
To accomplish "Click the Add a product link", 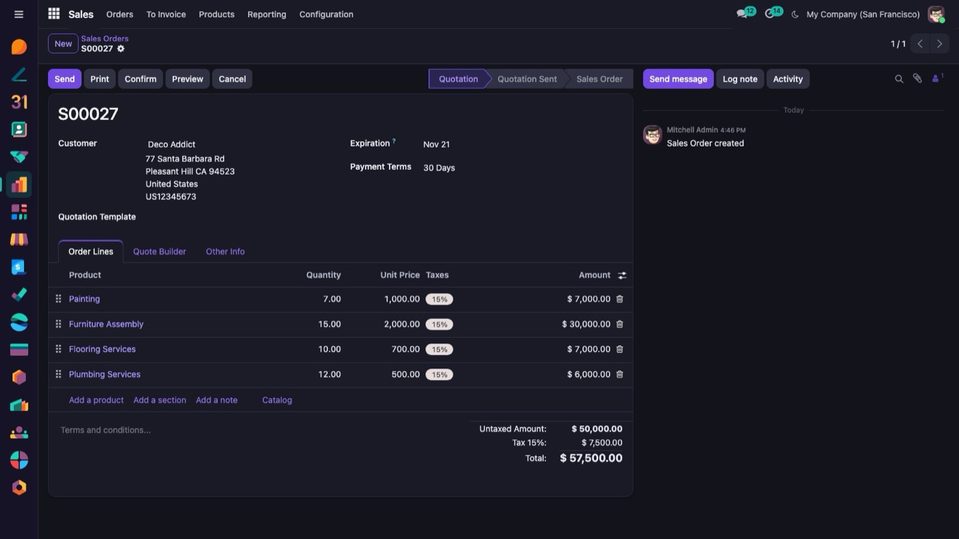I will [x=96, y=400].
